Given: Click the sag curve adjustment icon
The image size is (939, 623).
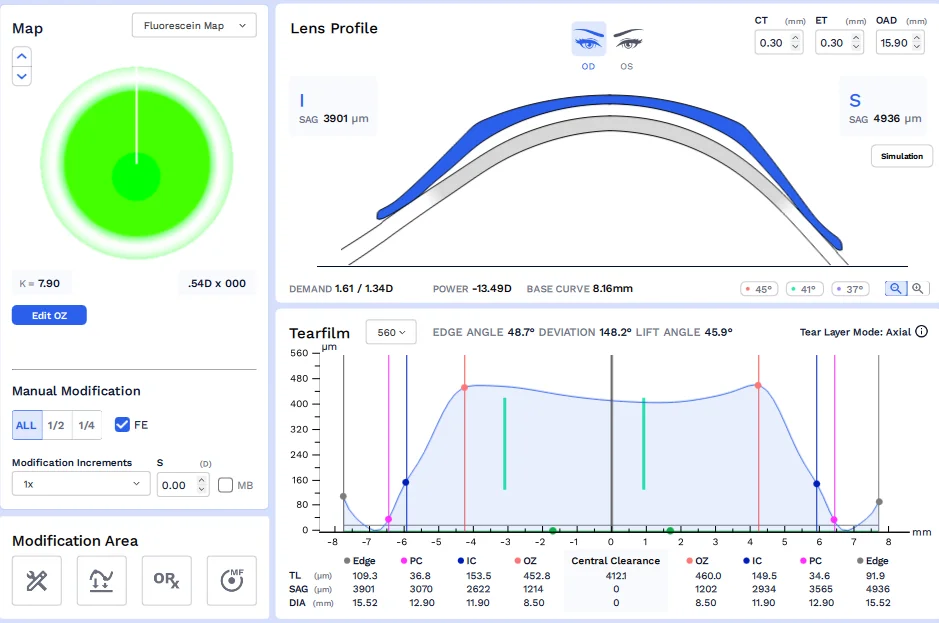Looking at the screenshot, I should pyautogui.click(x=102, y=581).
